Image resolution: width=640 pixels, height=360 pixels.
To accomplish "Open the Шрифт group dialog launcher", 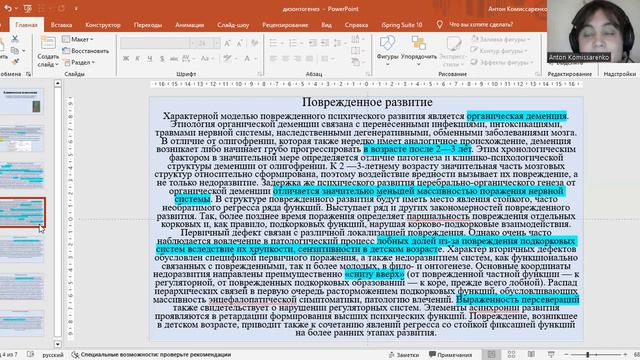I will [260, 74].
